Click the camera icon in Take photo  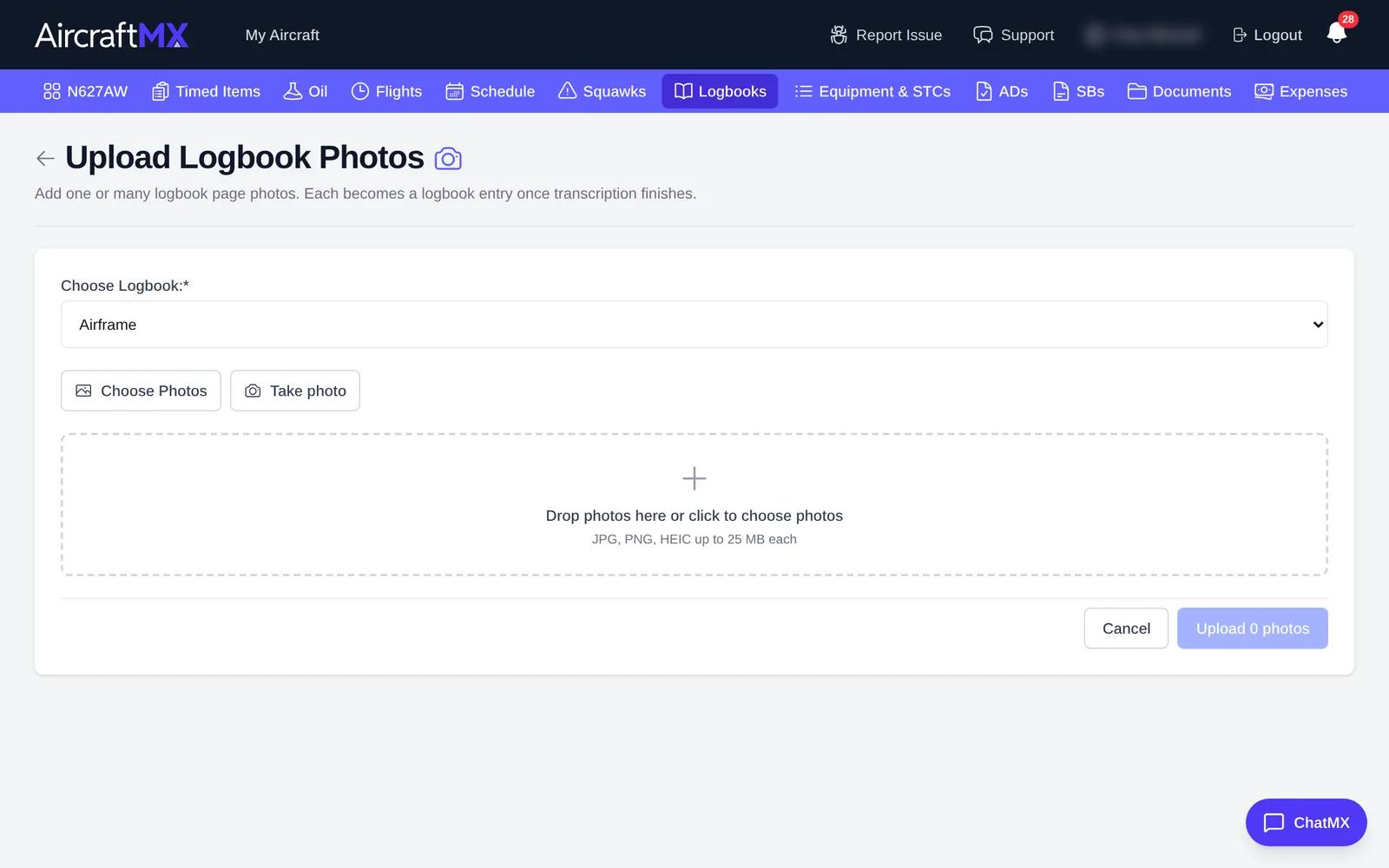coord(253,391)
